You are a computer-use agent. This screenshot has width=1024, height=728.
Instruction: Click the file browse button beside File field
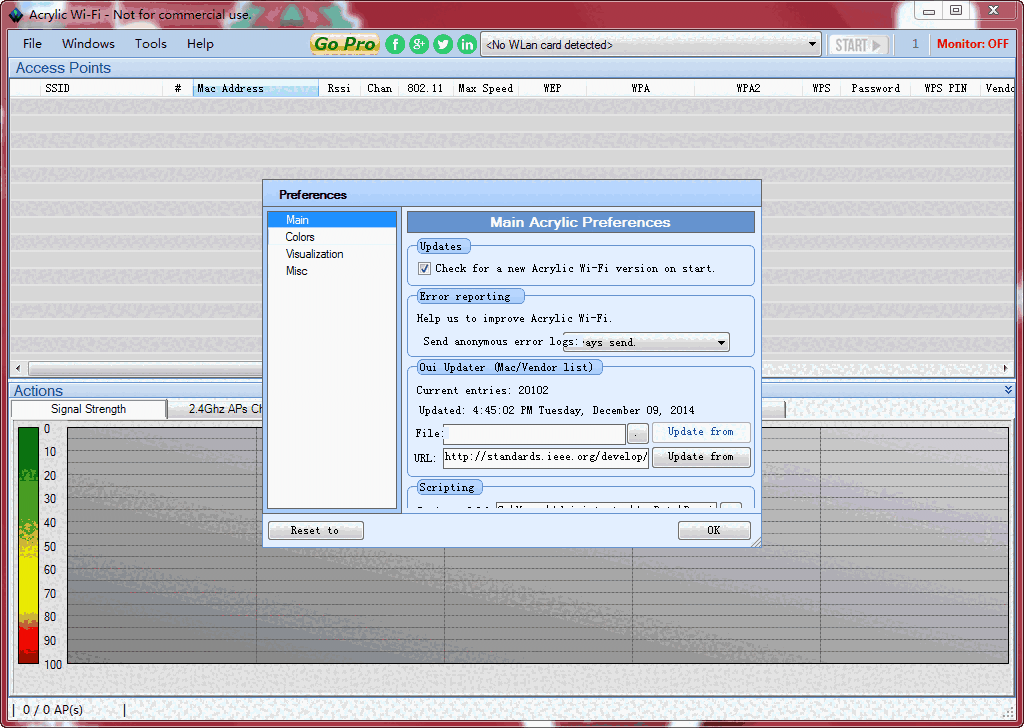[638, 433]
